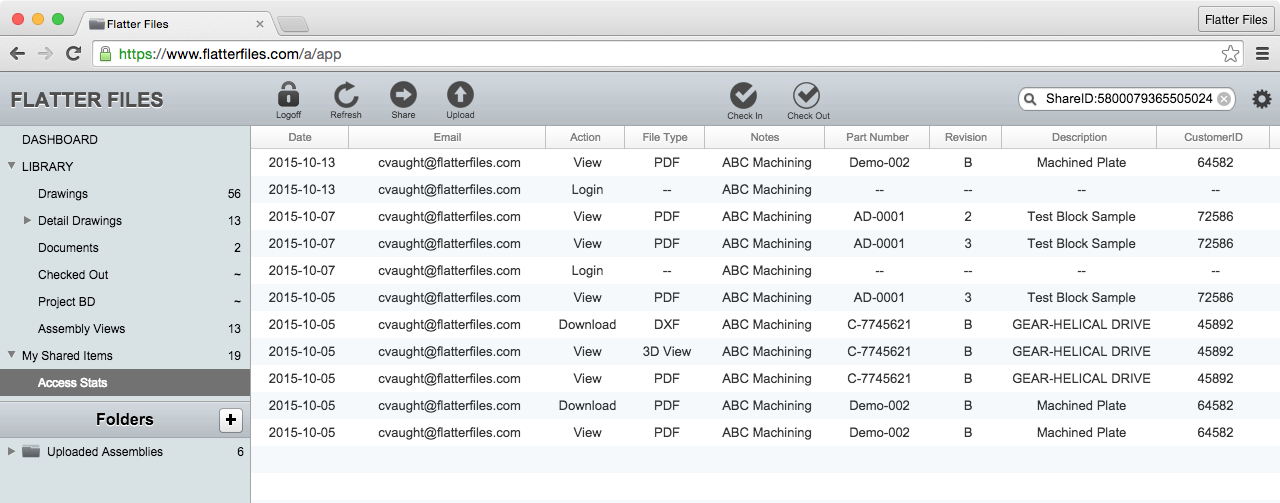This screenshot has width=1280, height=503.
Task: Click C-7745621 in the DXF Download row
Action: coord(879,324)
